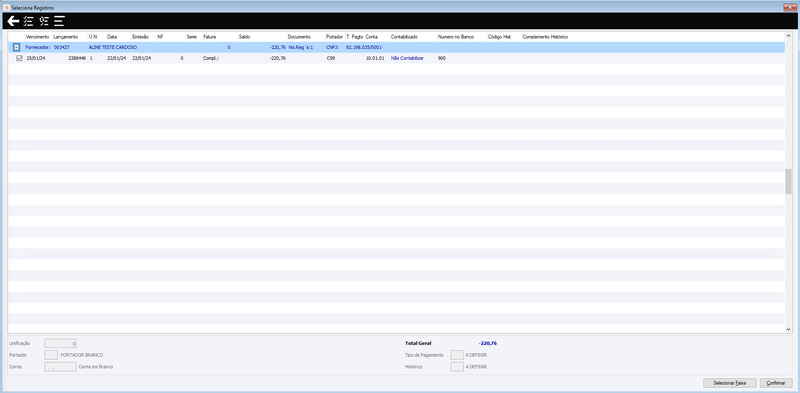
Task: Click the vertical scrollbar thumb
Action: 788,181
